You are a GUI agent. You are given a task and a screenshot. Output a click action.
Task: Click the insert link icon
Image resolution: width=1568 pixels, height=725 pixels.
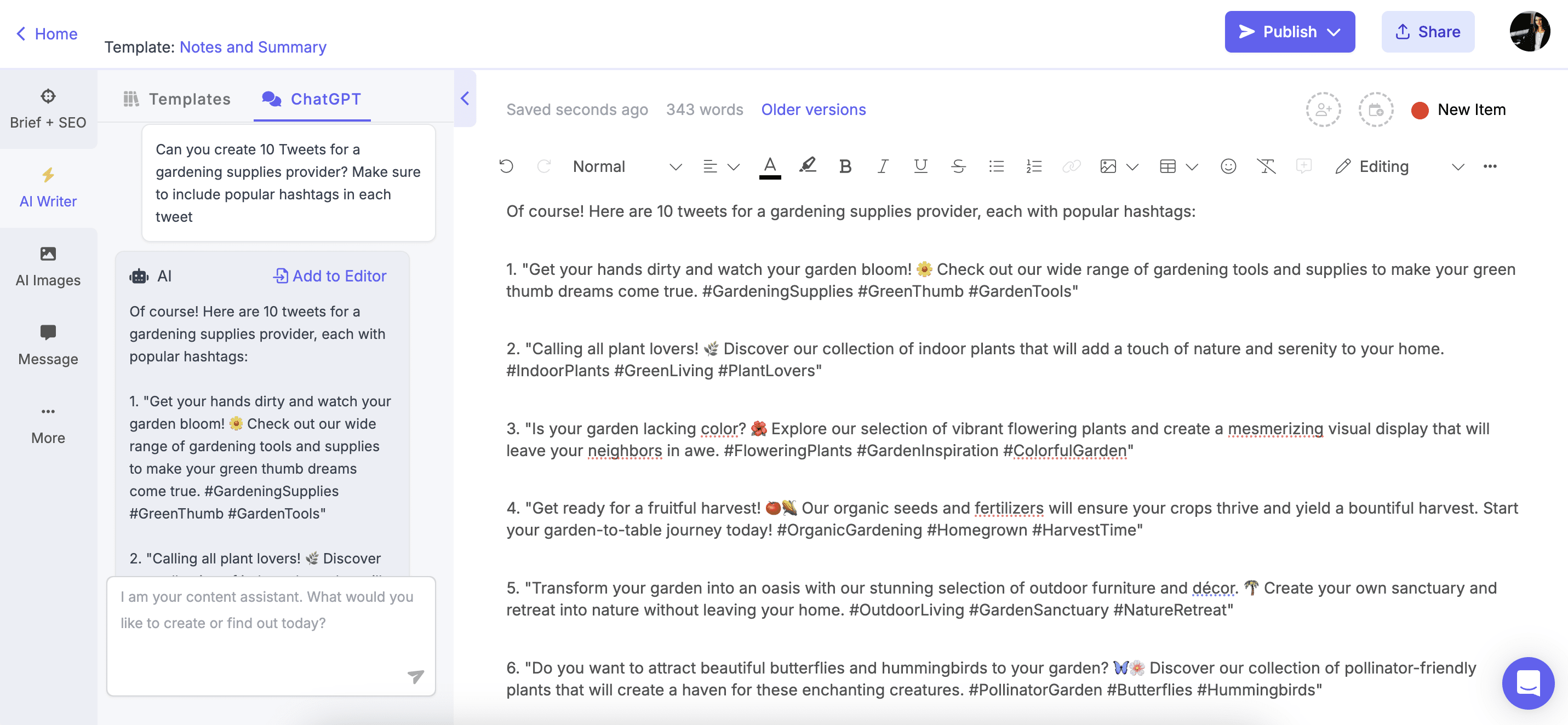1071,166
